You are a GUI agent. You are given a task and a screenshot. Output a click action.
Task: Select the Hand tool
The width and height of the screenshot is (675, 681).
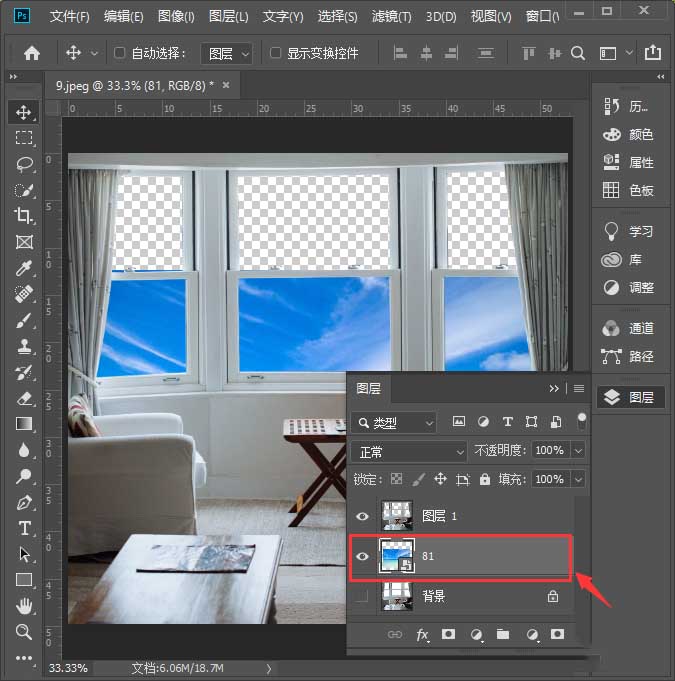coord(23,606)
